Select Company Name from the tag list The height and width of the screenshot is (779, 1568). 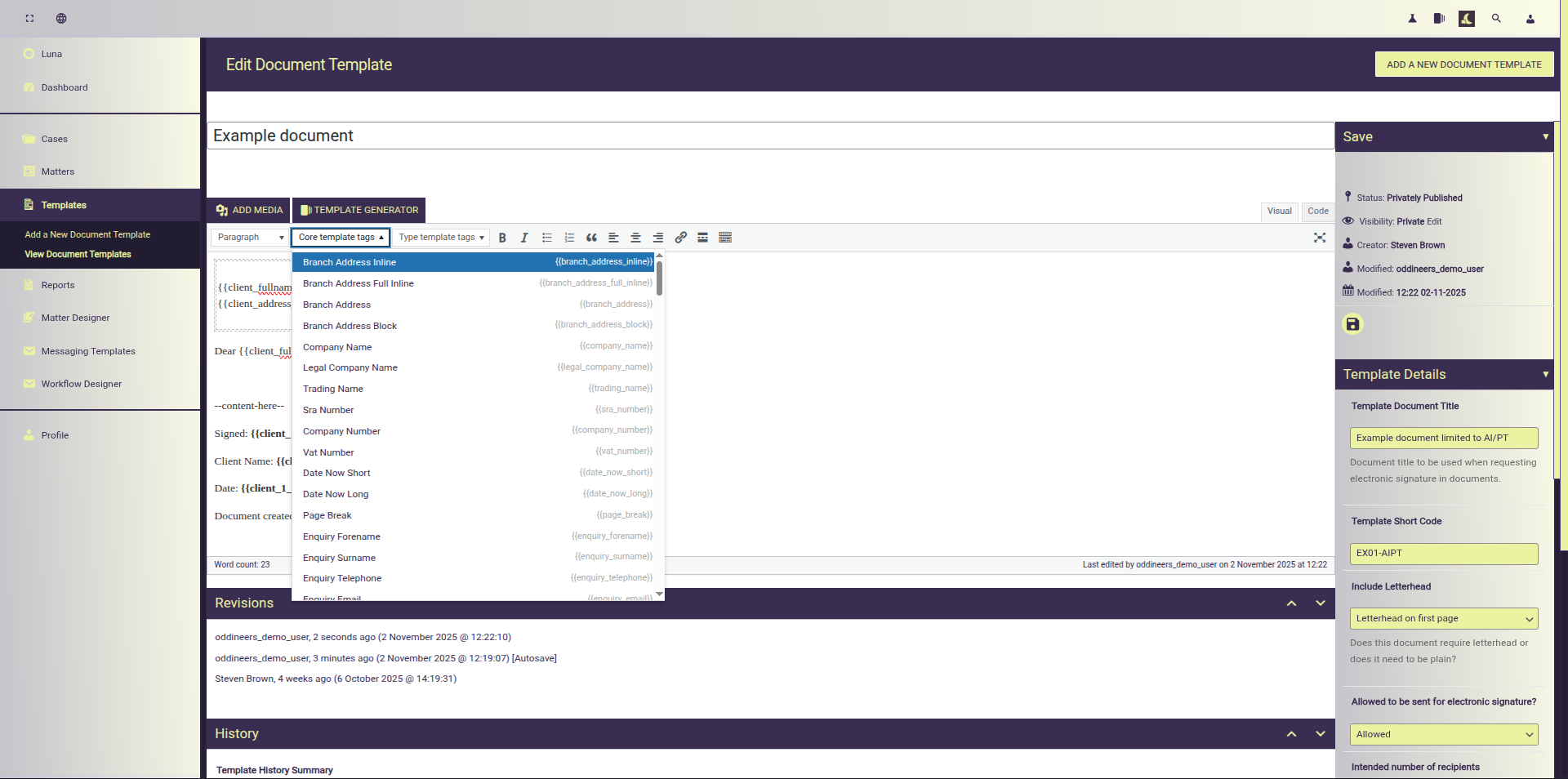click(337, 347)
